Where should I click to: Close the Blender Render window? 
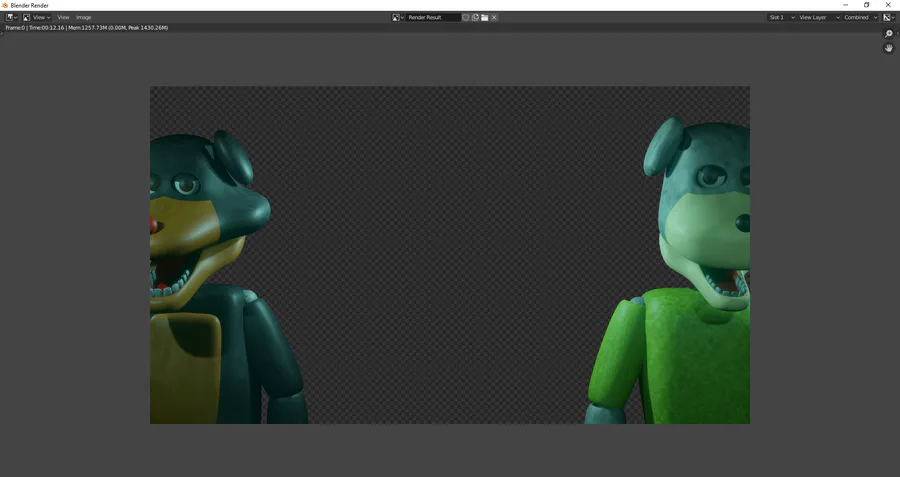click(x=889, y=5)
